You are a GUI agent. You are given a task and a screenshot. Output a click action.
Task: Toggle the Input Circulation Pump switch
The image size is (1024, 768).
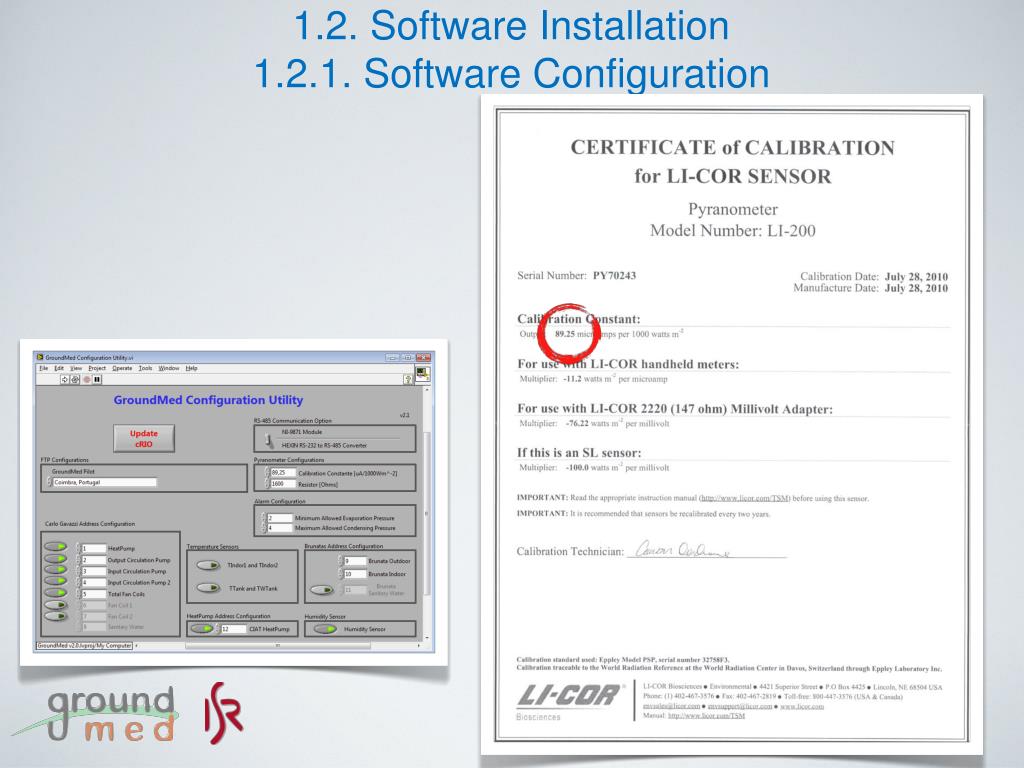coord(56,569)
